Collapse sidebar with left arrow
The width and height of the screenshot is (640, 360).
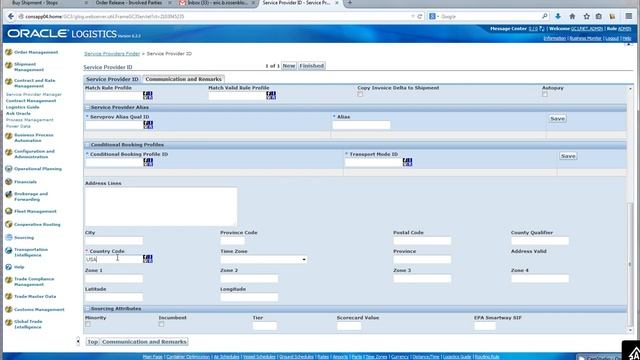(78, 341)
